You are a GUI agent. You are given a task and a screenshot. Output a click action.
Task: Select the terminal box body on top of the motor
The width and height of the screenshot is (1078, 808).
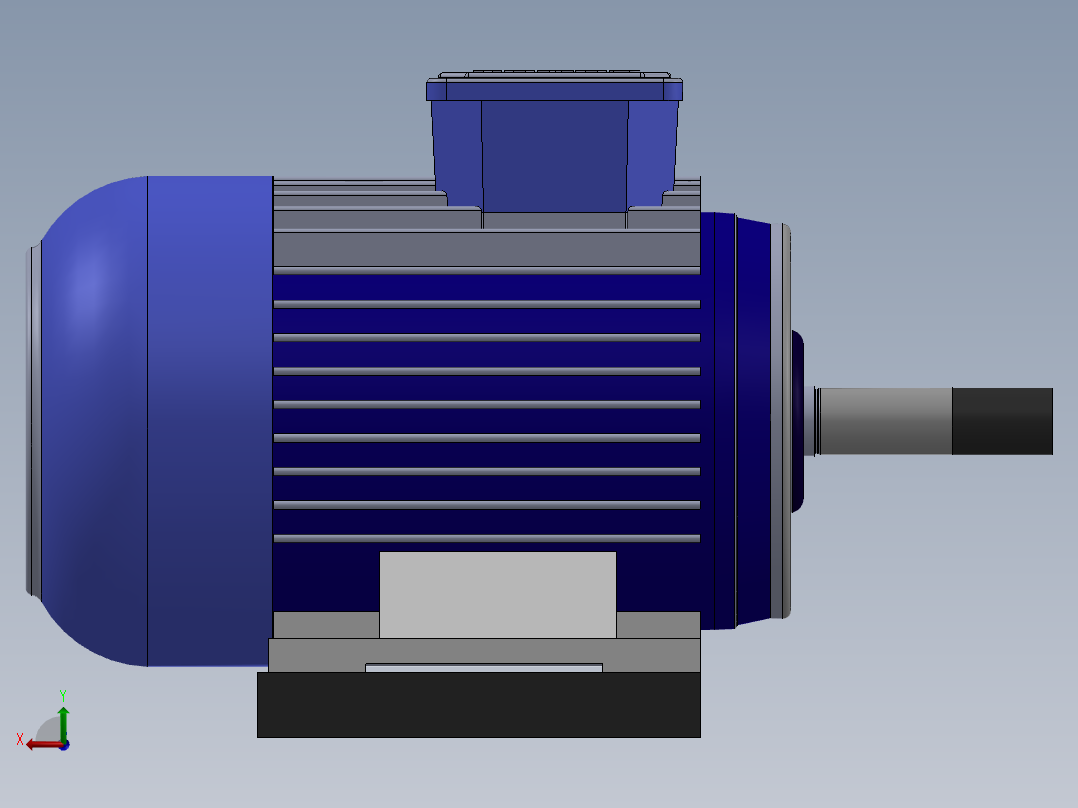point(554,155)
